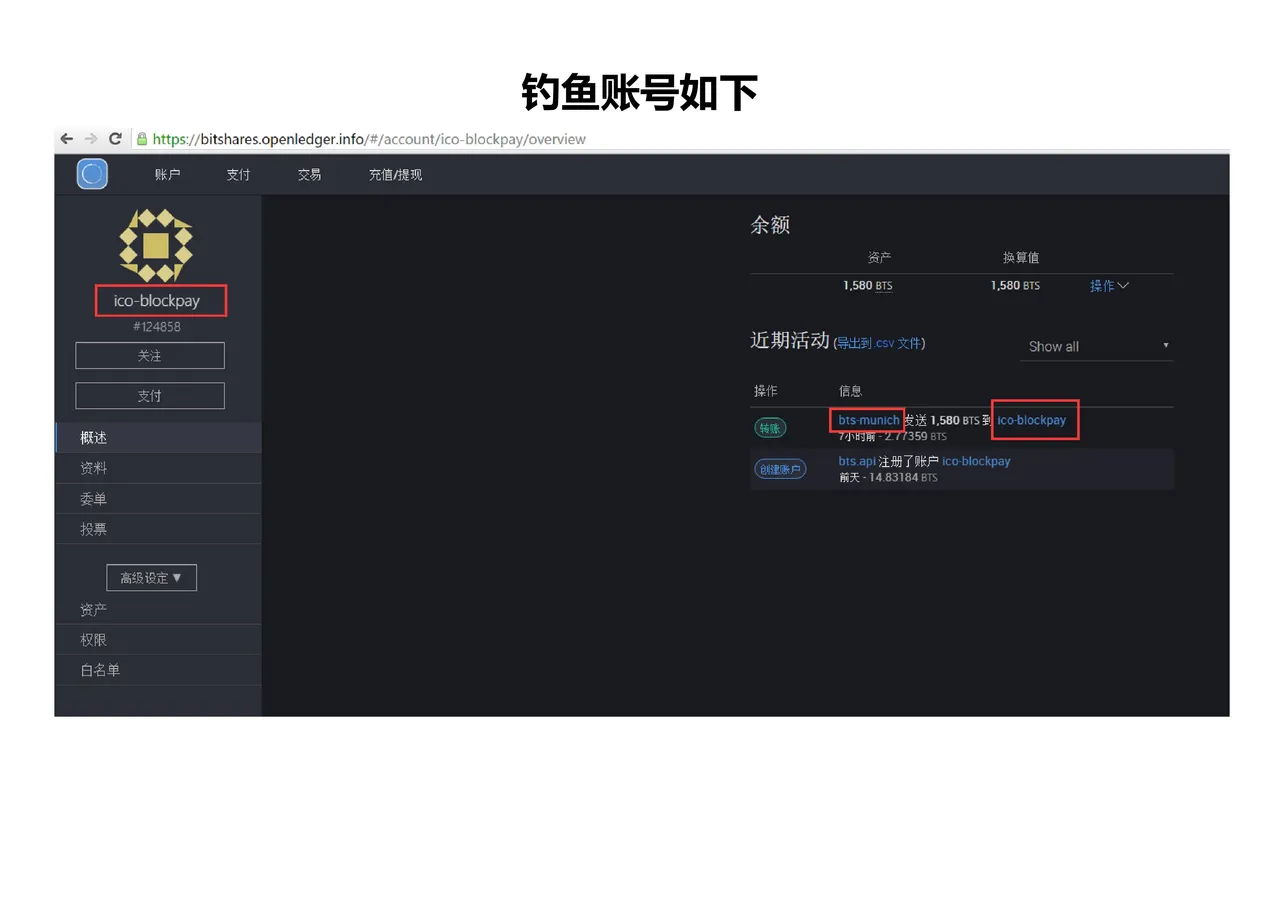Click ico-blockpay link in the transfer row
Screen dimensions: 1280x905
click(1032, 420)
